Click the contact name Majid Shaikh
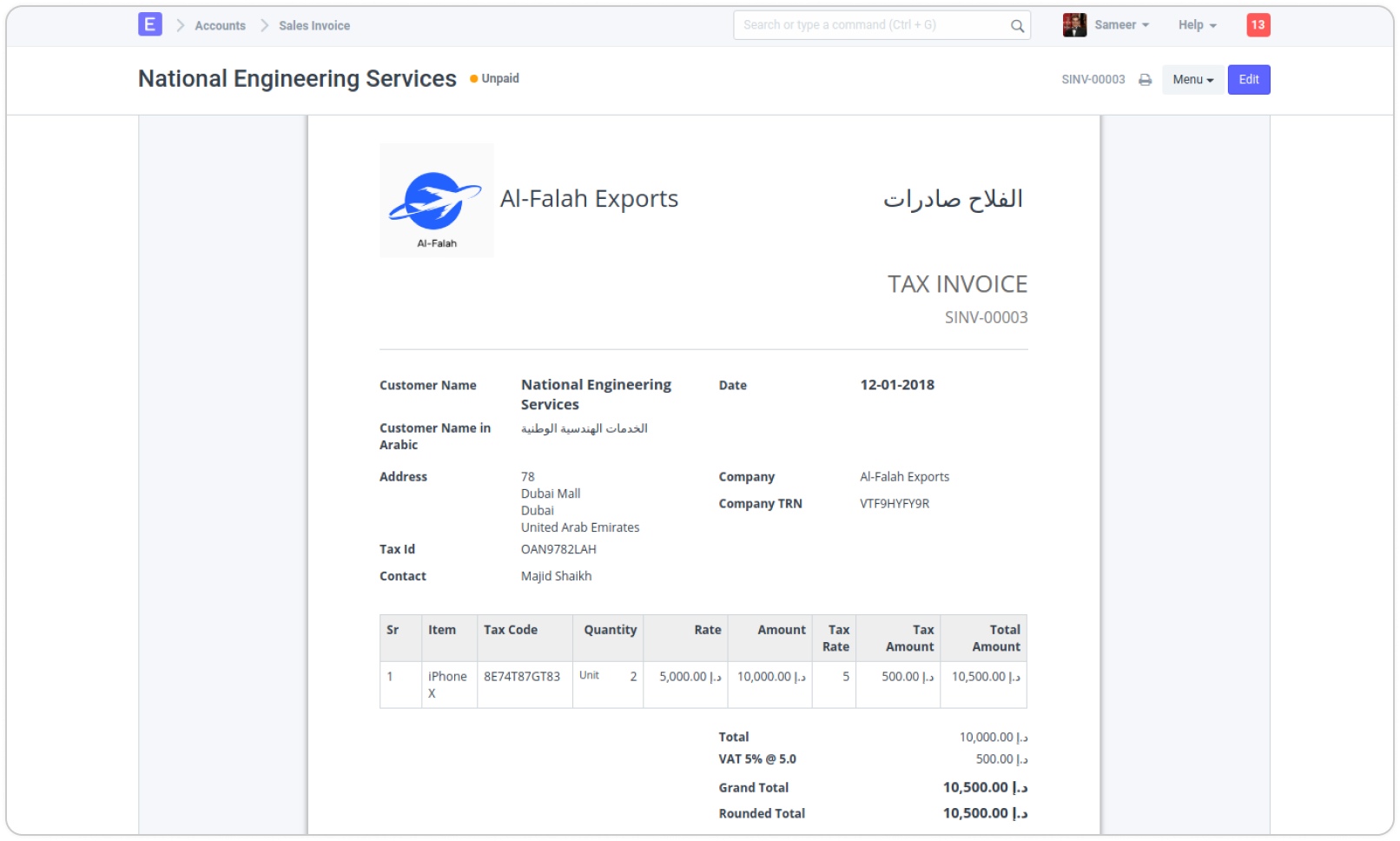 point(556,577)
